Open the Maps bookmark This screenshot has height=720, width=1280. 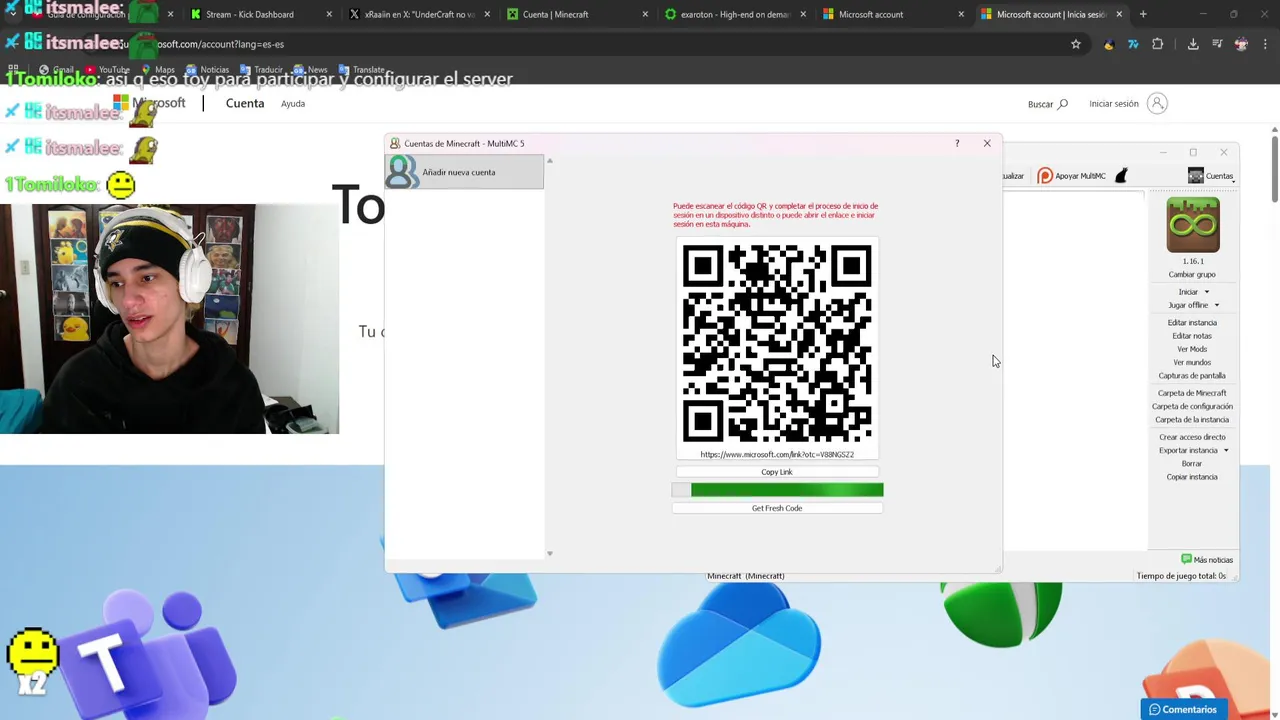[158, 70]
